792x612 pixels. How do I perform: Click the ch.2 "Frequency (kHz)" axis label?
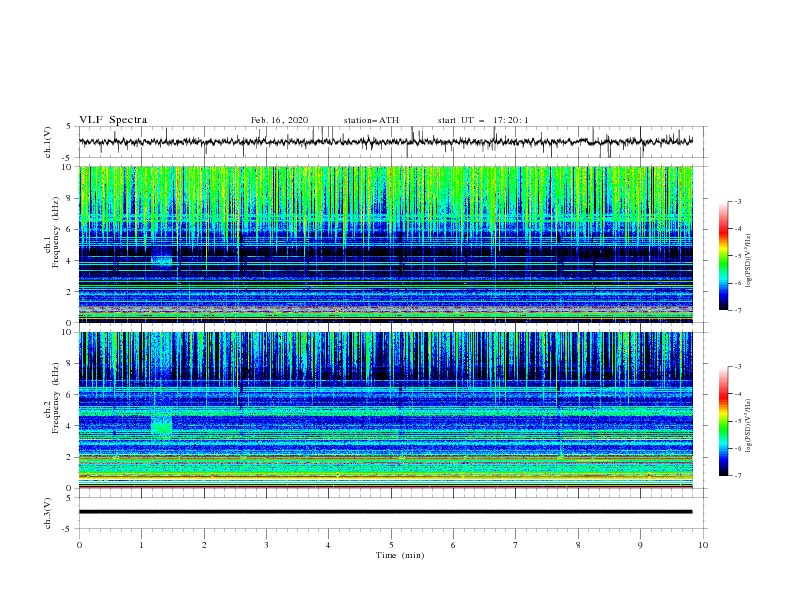56,397
